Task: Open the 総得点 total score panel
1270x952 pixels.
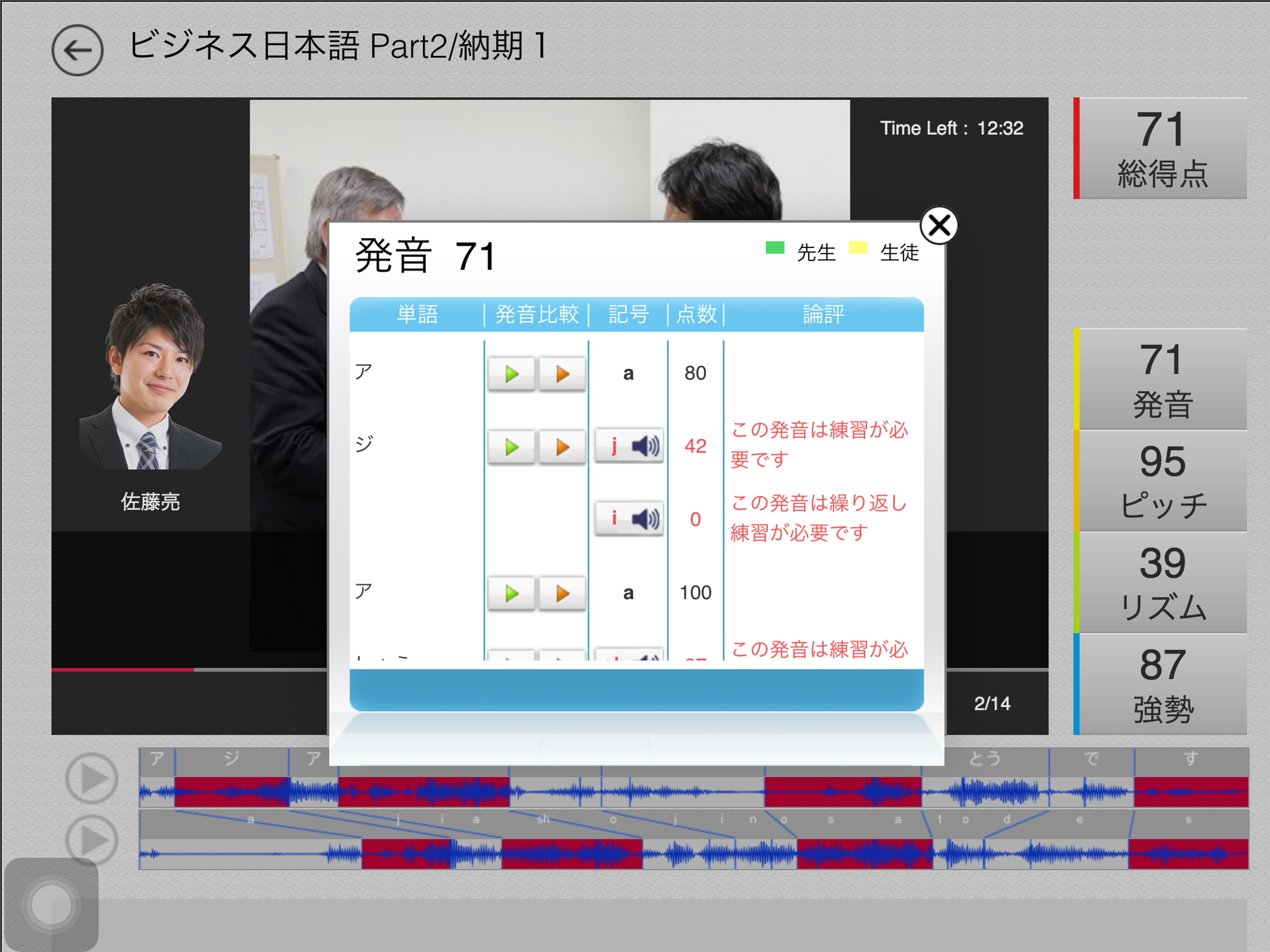Action: point(1161,149)
